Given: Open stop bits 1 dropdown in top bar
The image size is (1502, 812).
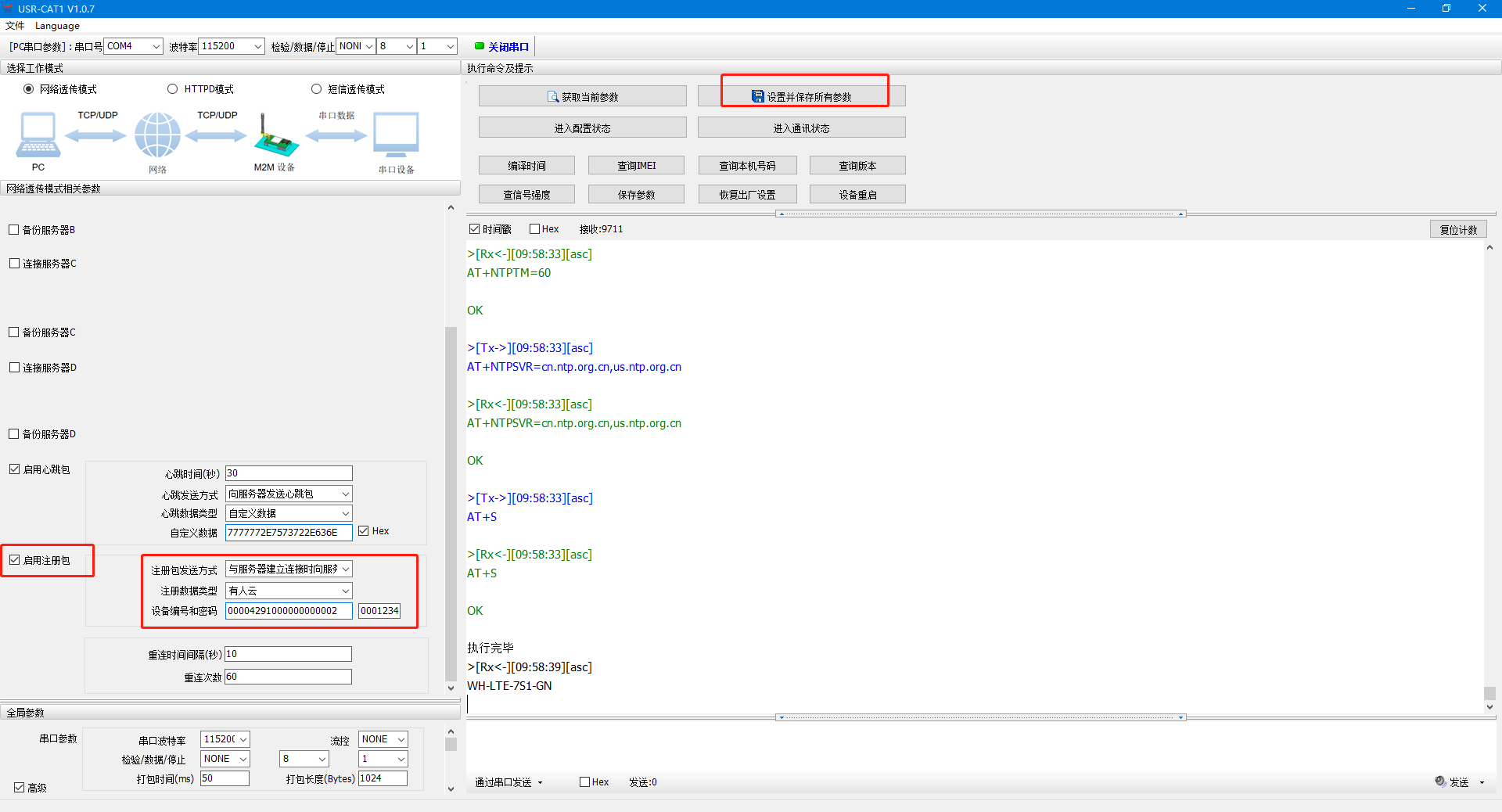Looking at the screenshot, I should click(x=437, y=46).
